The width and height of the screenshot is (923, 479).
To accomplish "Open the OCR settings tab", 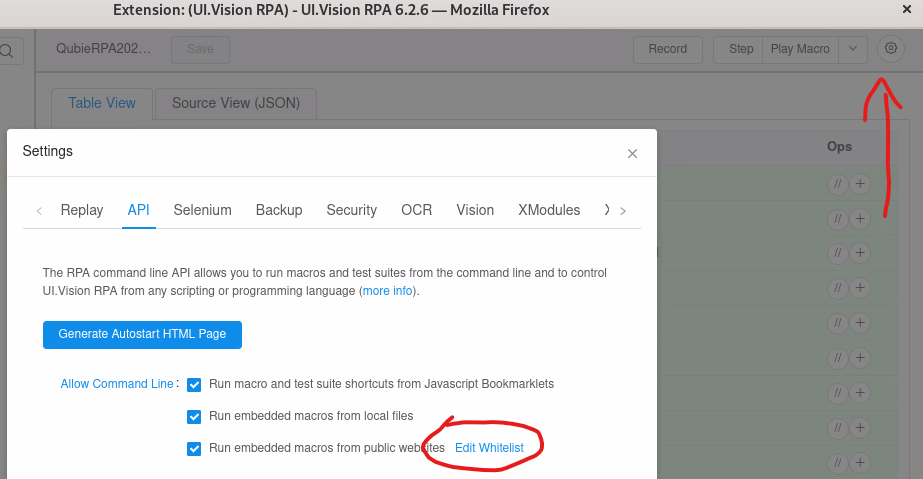I will pos(416,210).
